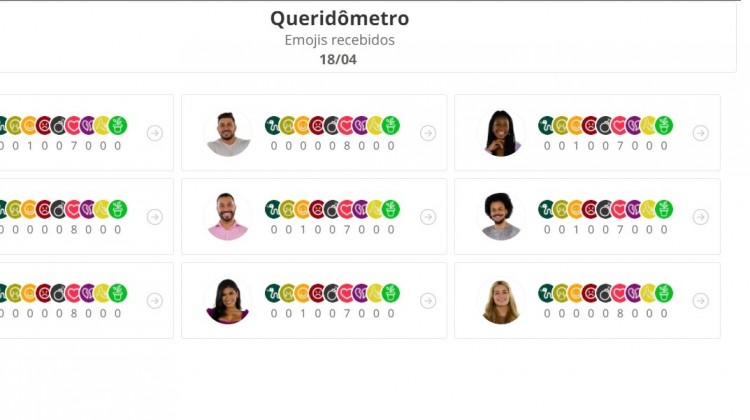Click the green plant emoji in the blonde woman's card
The image size is (750, 420).
pyautogui.click(x=664, y=294)
